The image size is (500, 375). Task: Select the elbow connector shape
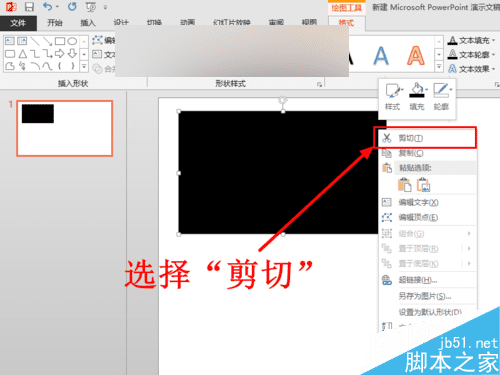tap(35, 54)
